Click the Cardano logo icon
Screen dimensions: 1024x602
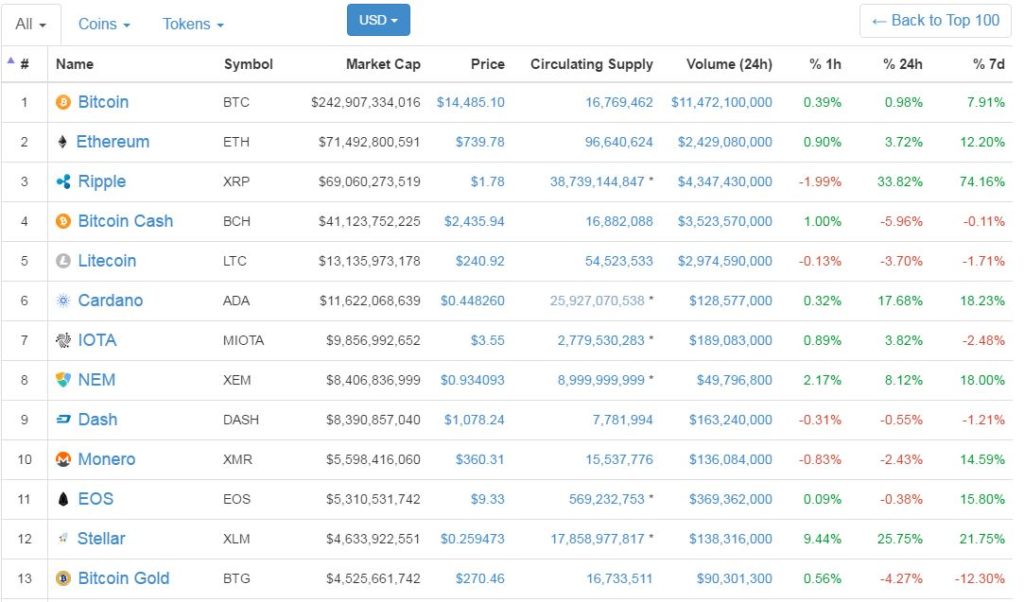63,301
